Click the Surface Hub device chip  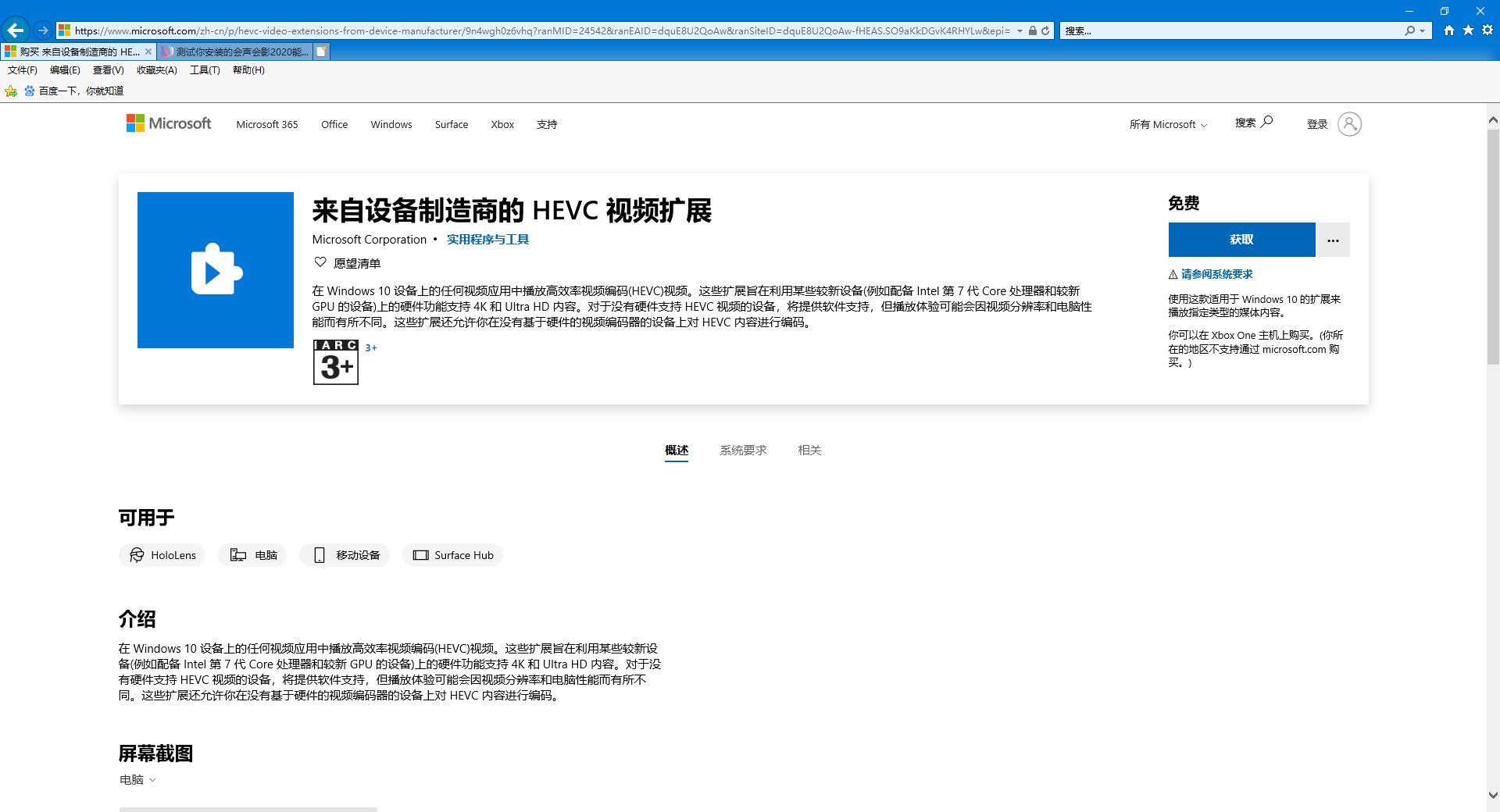pyautogui.click(x=452, y=555)
